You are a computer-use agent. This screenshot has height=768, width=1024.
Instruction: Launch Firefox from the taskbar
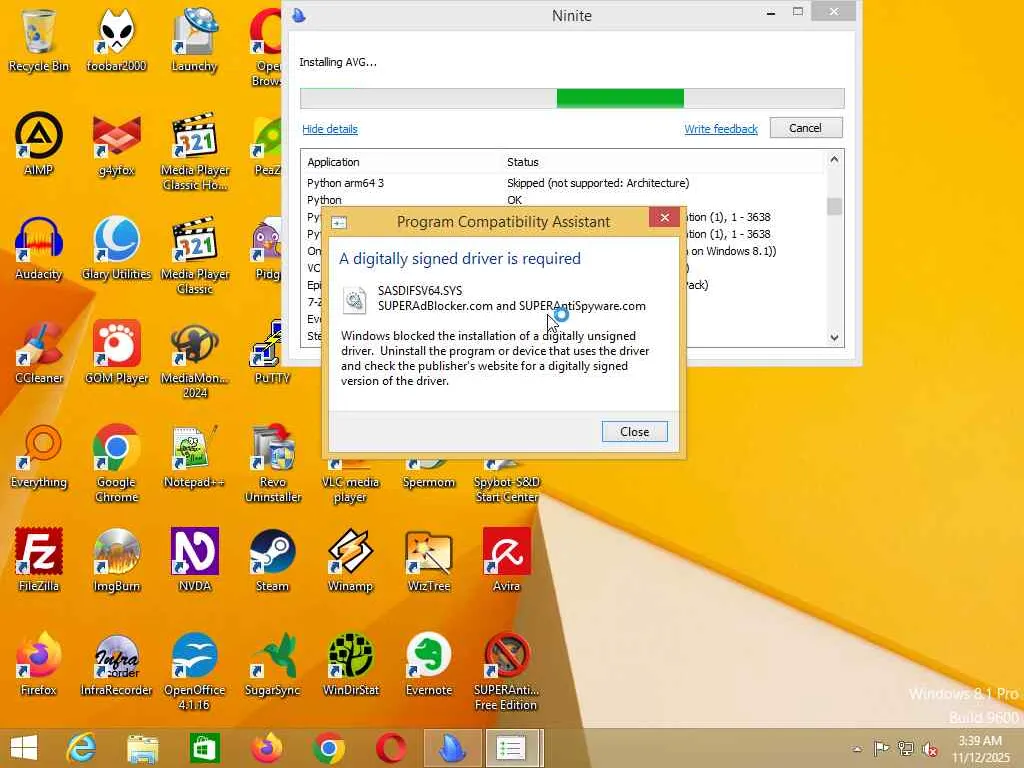tap(266, 748)
